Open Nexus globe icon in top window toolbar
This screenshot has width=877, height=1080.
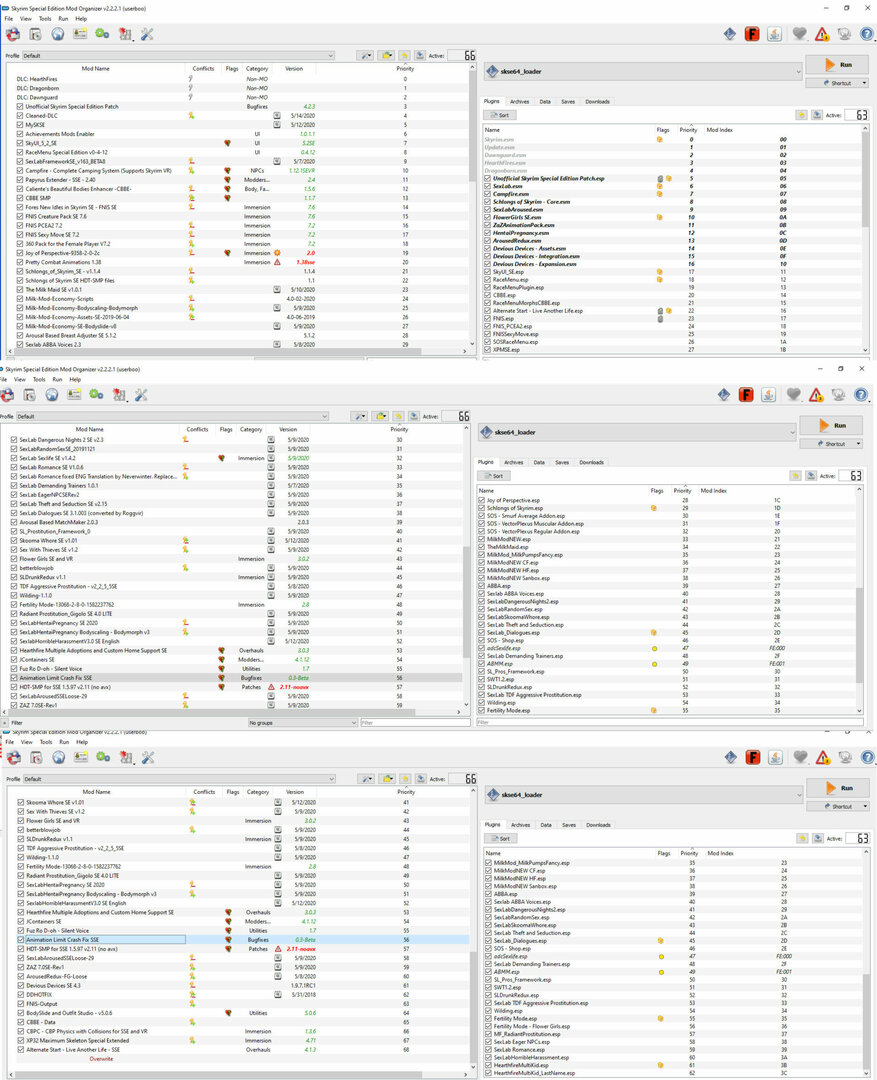pyautogui.click(x=58, y=34)
